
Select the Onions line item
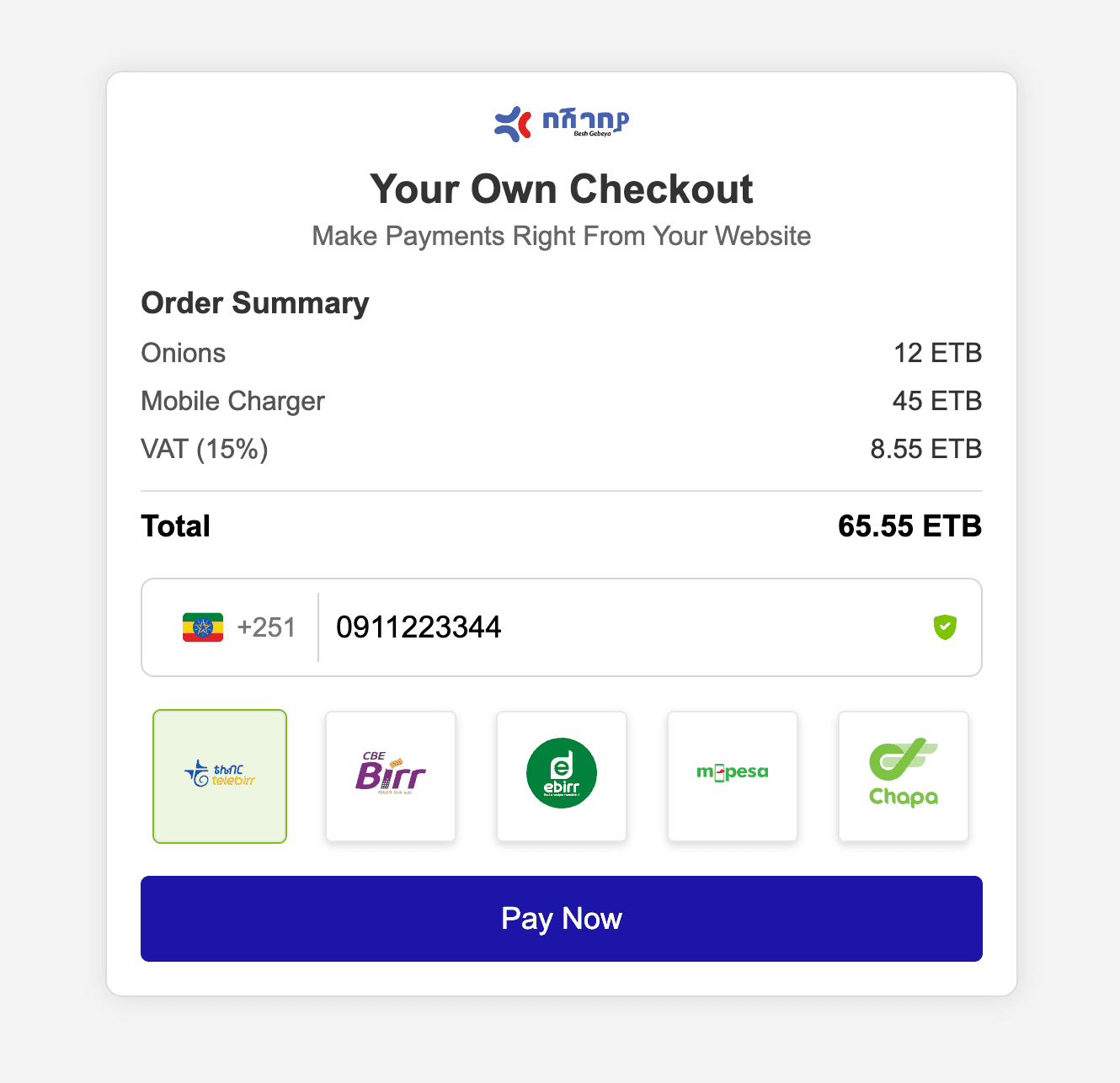tap(184, 353)
